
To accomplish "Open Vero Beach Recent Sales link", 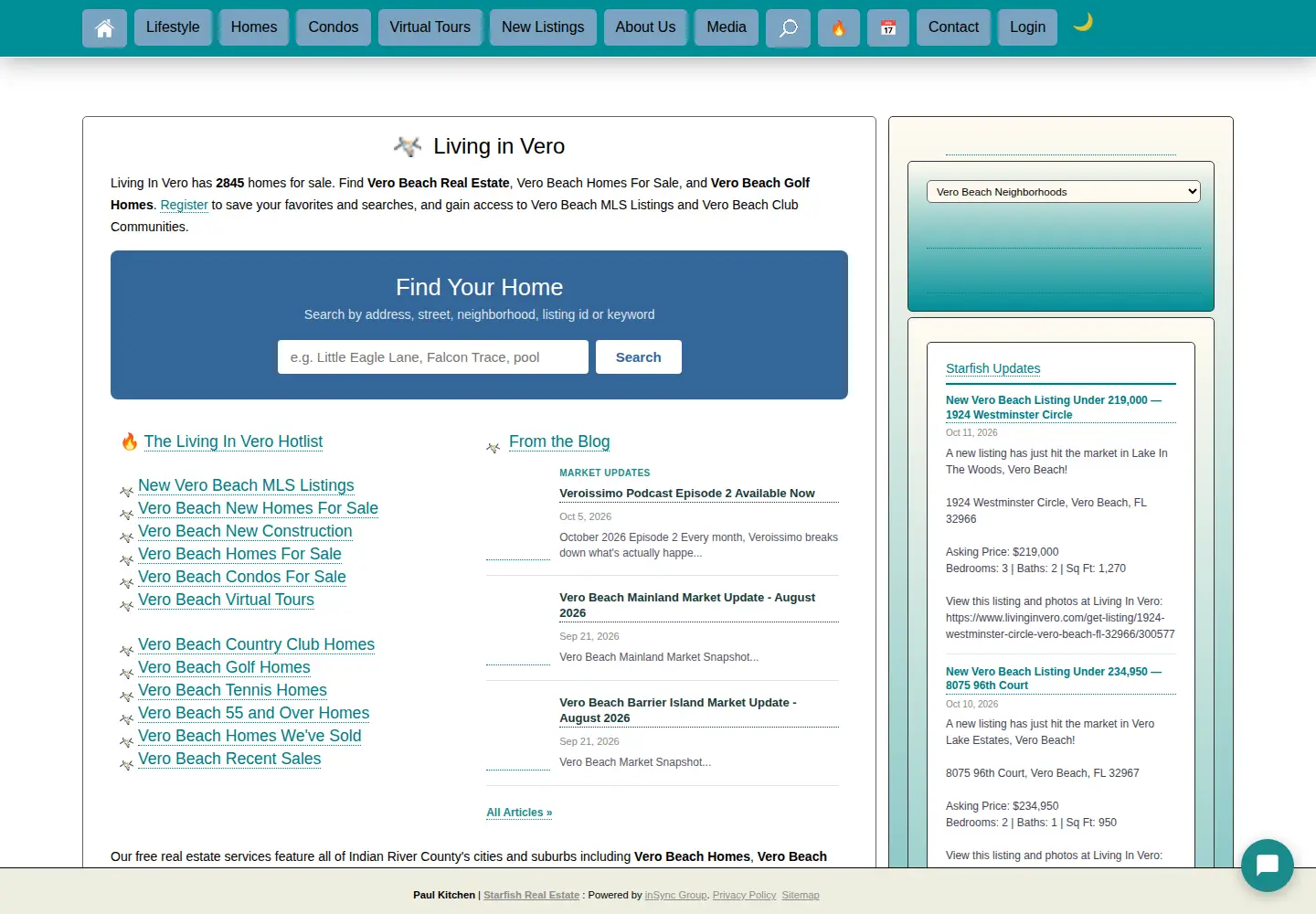I will tap(229, 759).
